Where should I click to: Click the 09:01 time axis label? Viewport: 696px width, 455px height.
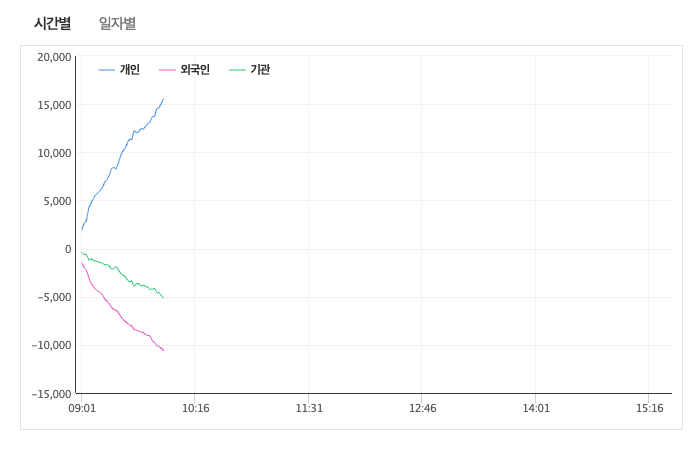[x=82, y=408]
